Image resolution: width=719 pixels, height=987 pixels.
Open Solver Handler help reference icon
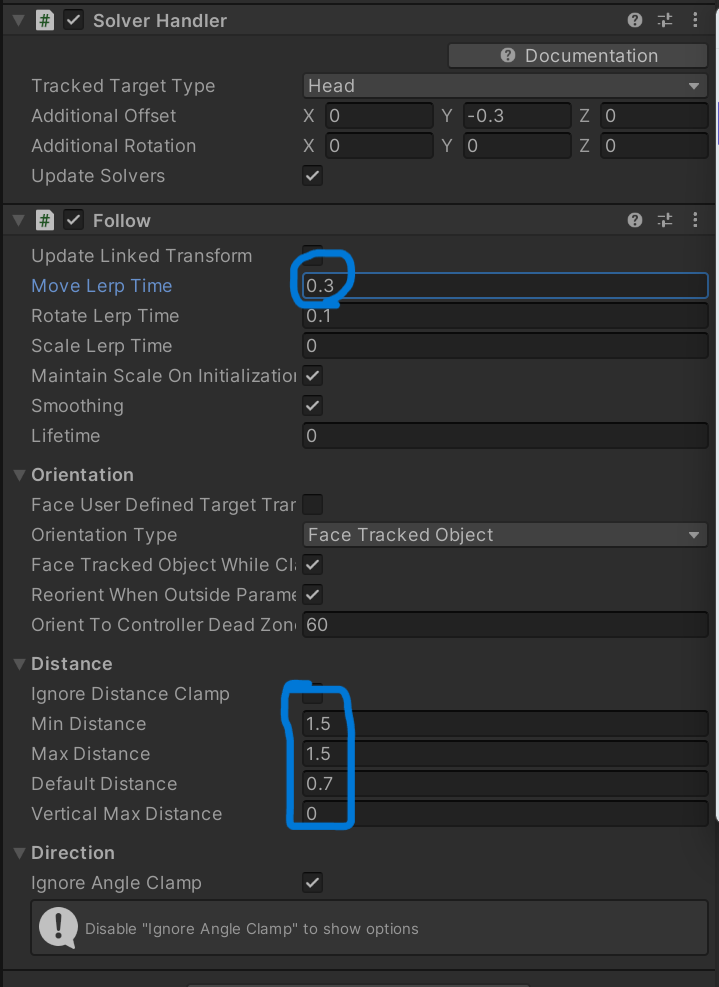coord(635,20)
